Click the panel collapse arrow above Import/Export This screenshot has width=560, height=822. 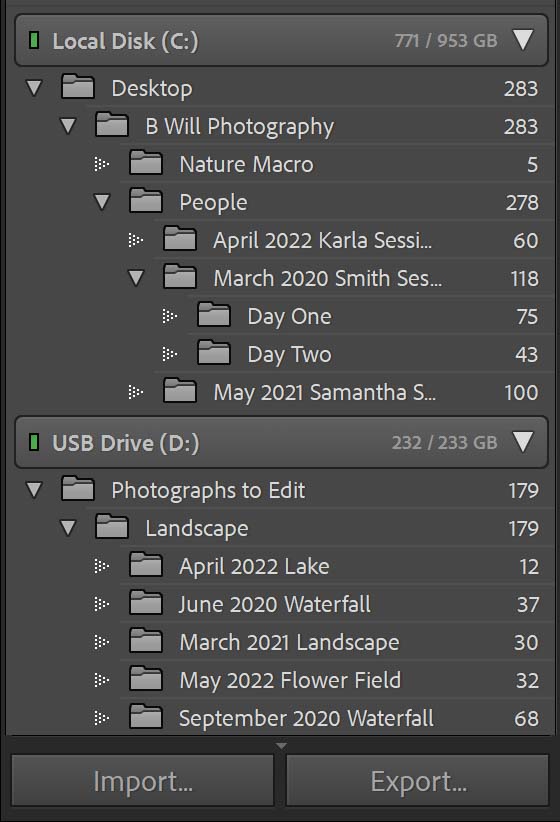pos(281,745)
